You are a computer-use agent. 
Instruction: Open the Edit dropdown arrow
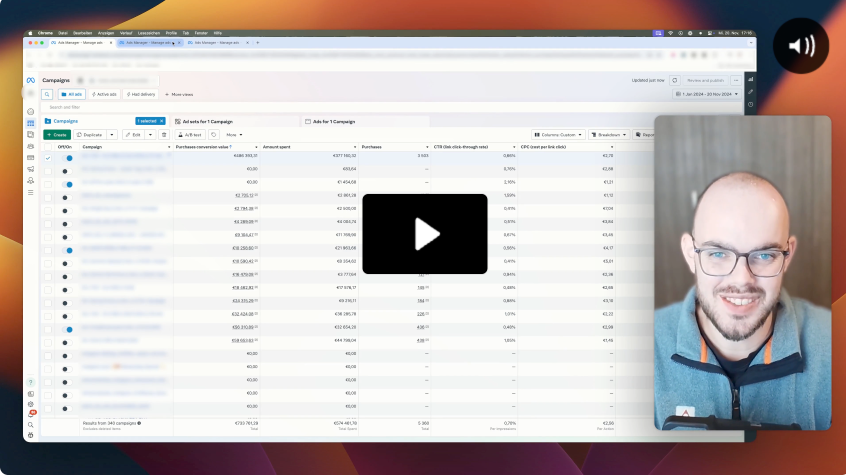coord(151,135)
